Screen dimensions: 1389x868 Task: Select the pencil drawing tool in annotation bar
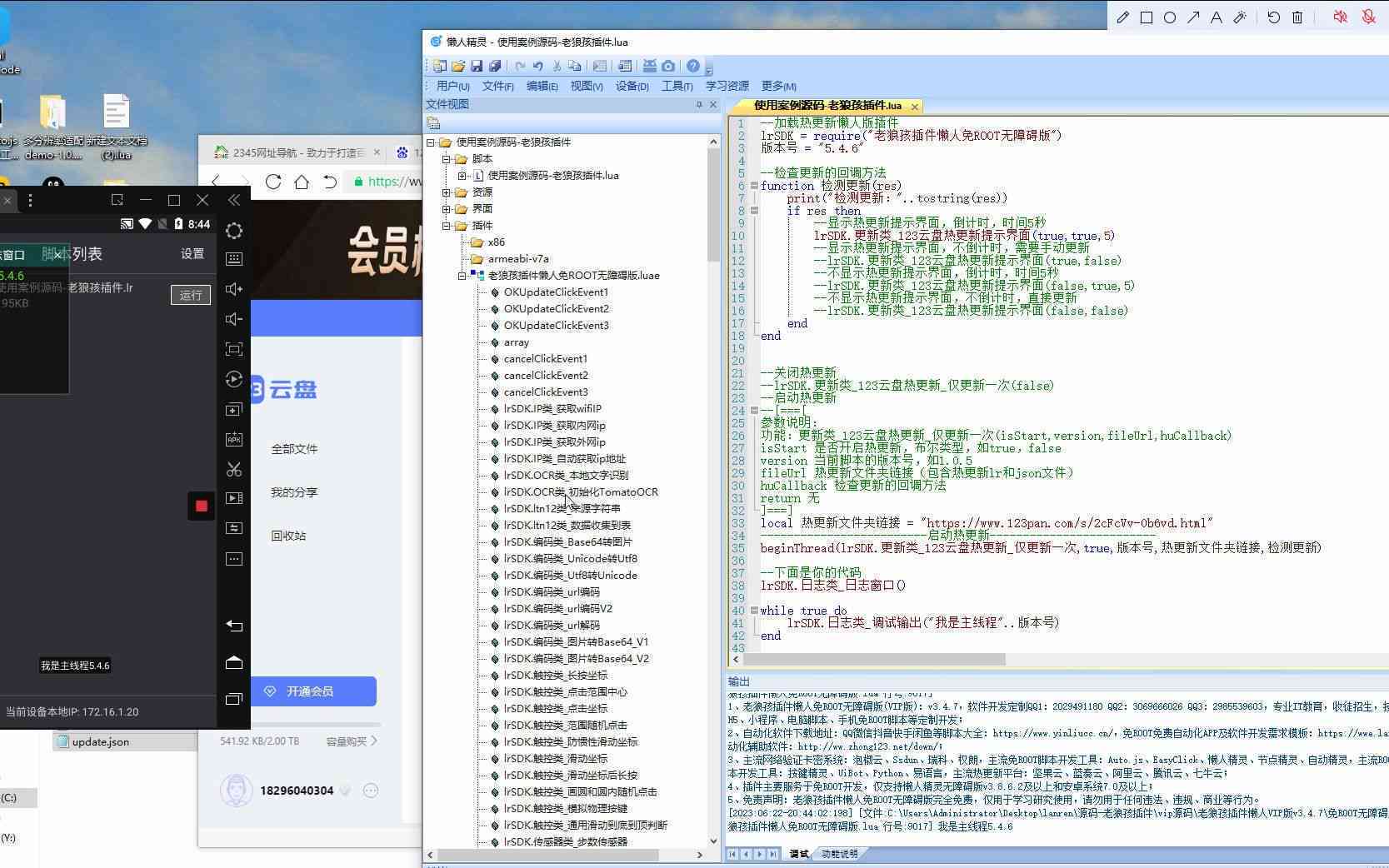[1123, 17]
